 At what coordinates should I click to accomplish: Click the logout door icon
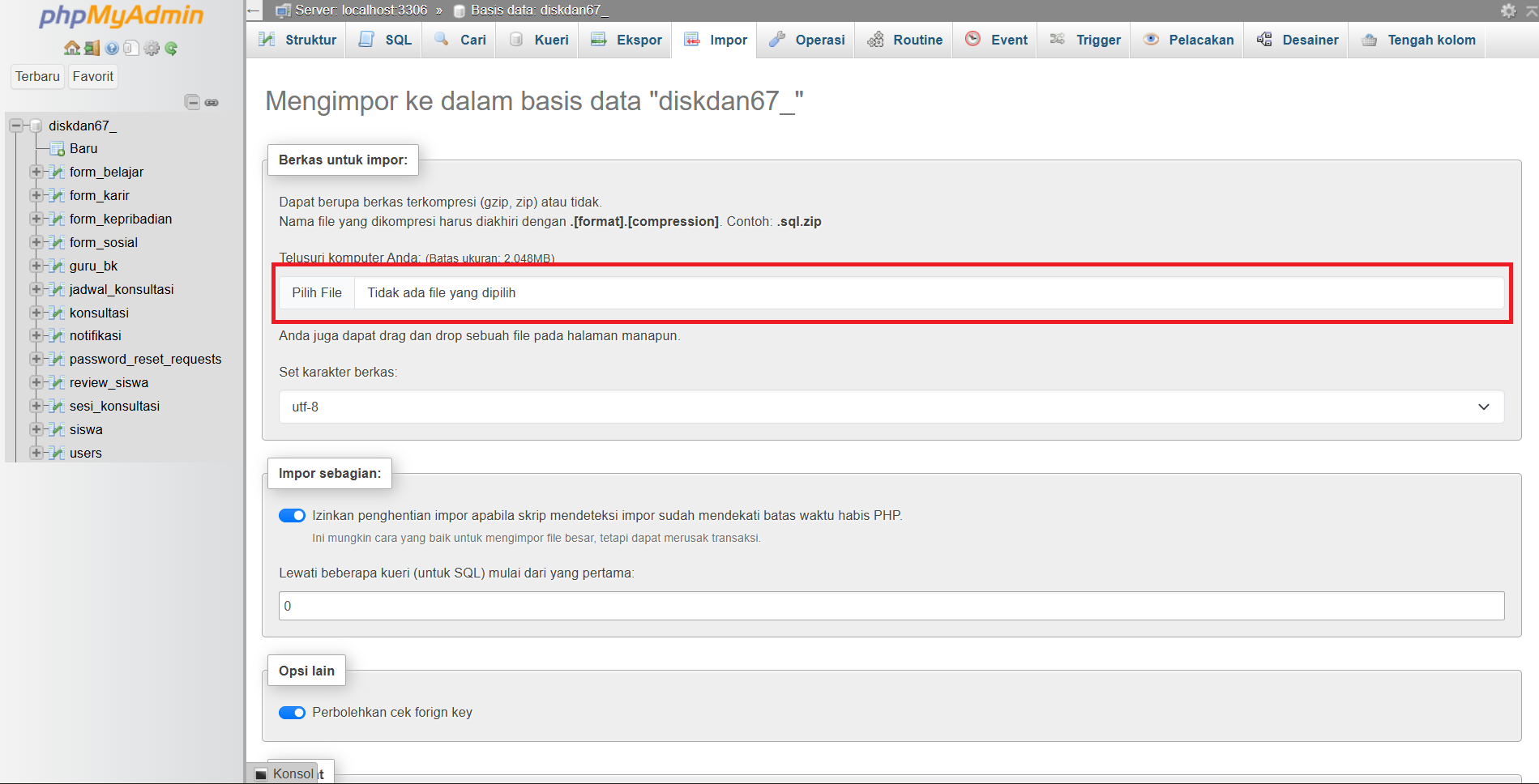pyautogui.click(x=92, y=49)
